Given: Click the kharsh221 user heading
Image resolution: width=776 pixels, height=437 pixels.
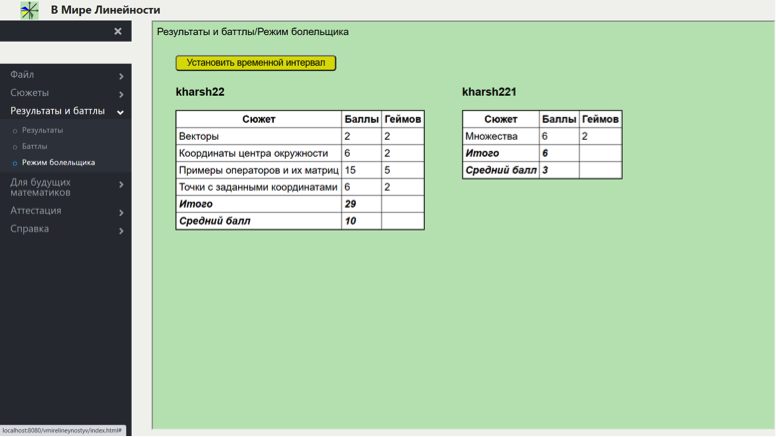Looking at the screenshot, I should (489, 92).
